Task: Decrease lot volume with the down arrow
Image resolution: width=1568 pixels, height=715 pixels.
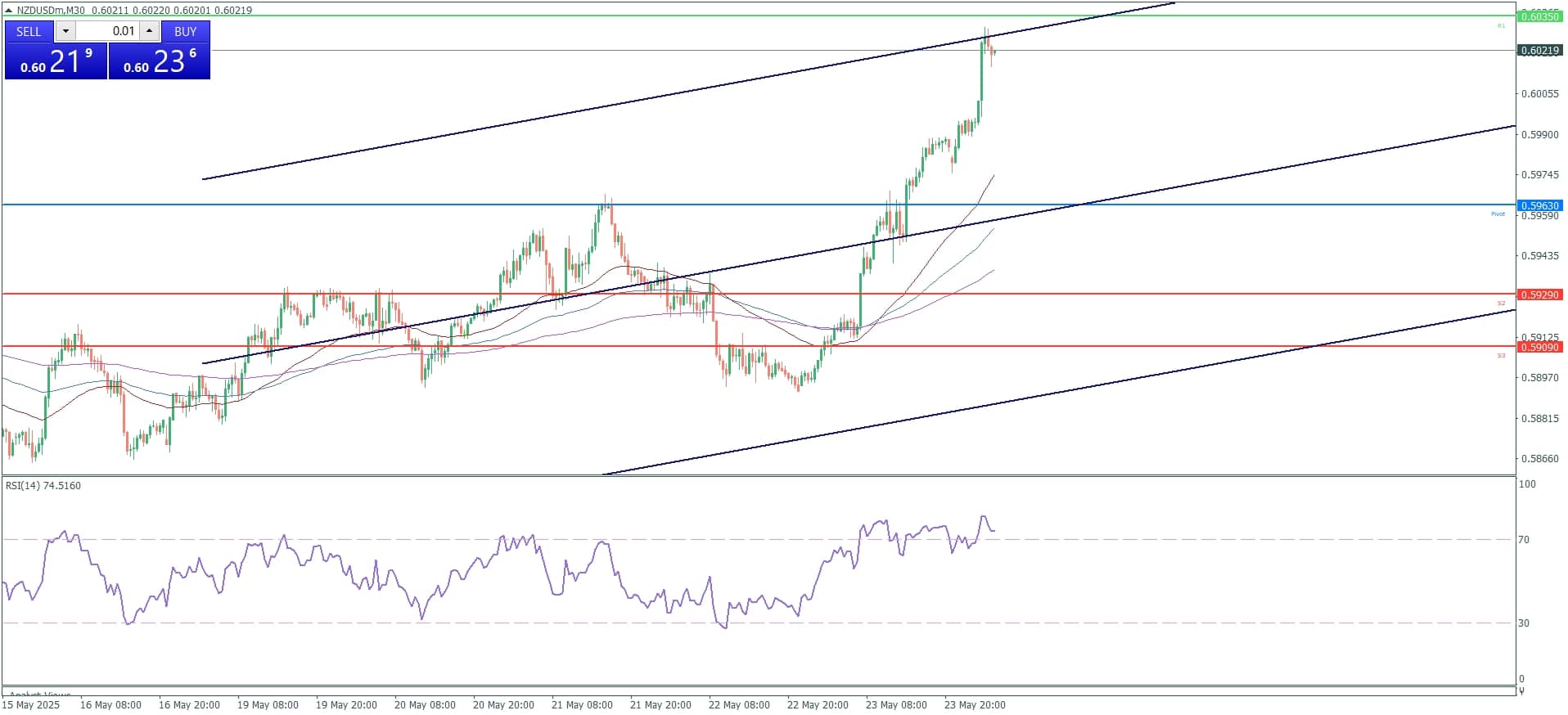Action: point(65,31)
